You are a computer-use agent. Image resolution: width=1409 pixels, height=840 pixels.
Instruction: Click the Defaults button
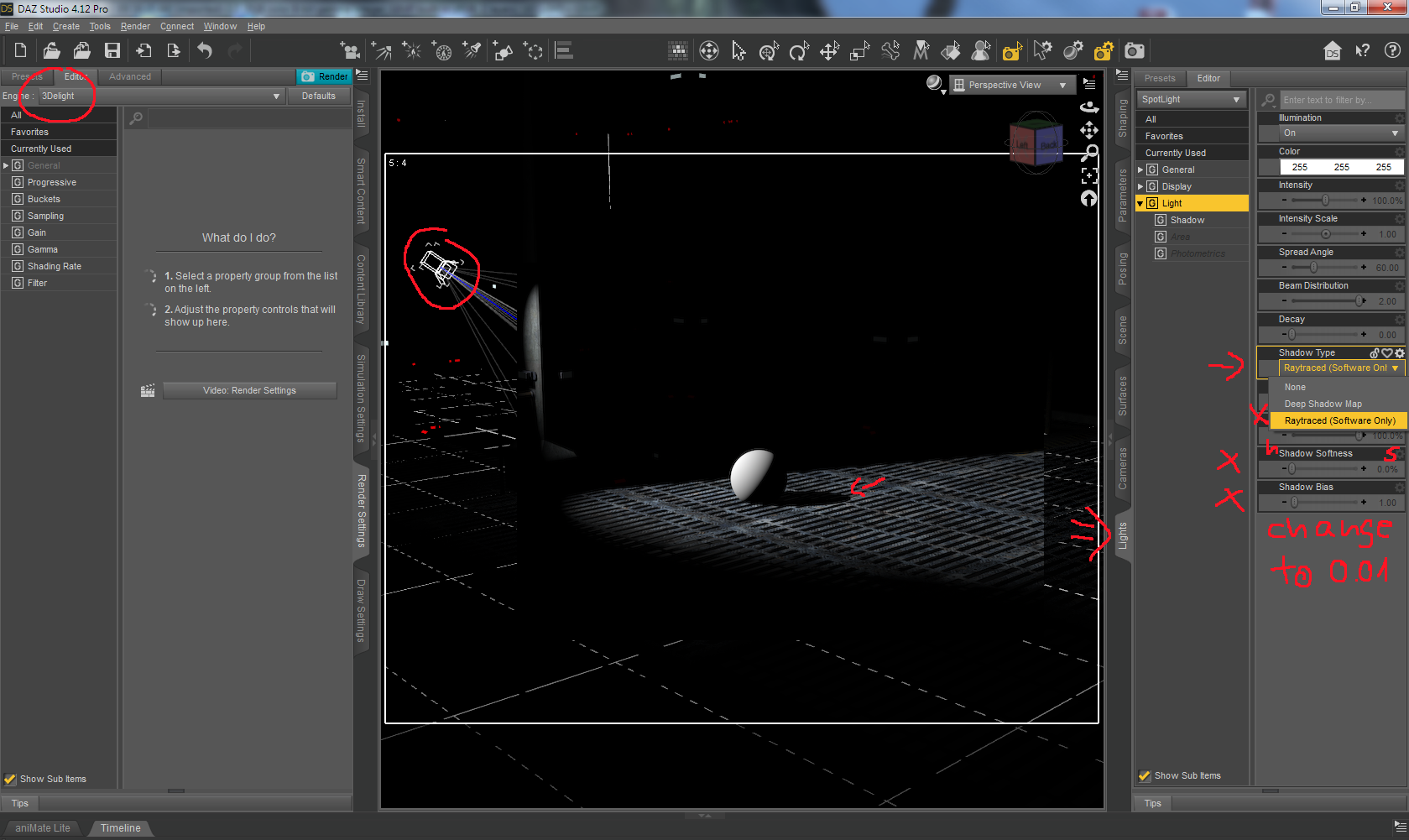pyautogui.click(x=318, y=97)
